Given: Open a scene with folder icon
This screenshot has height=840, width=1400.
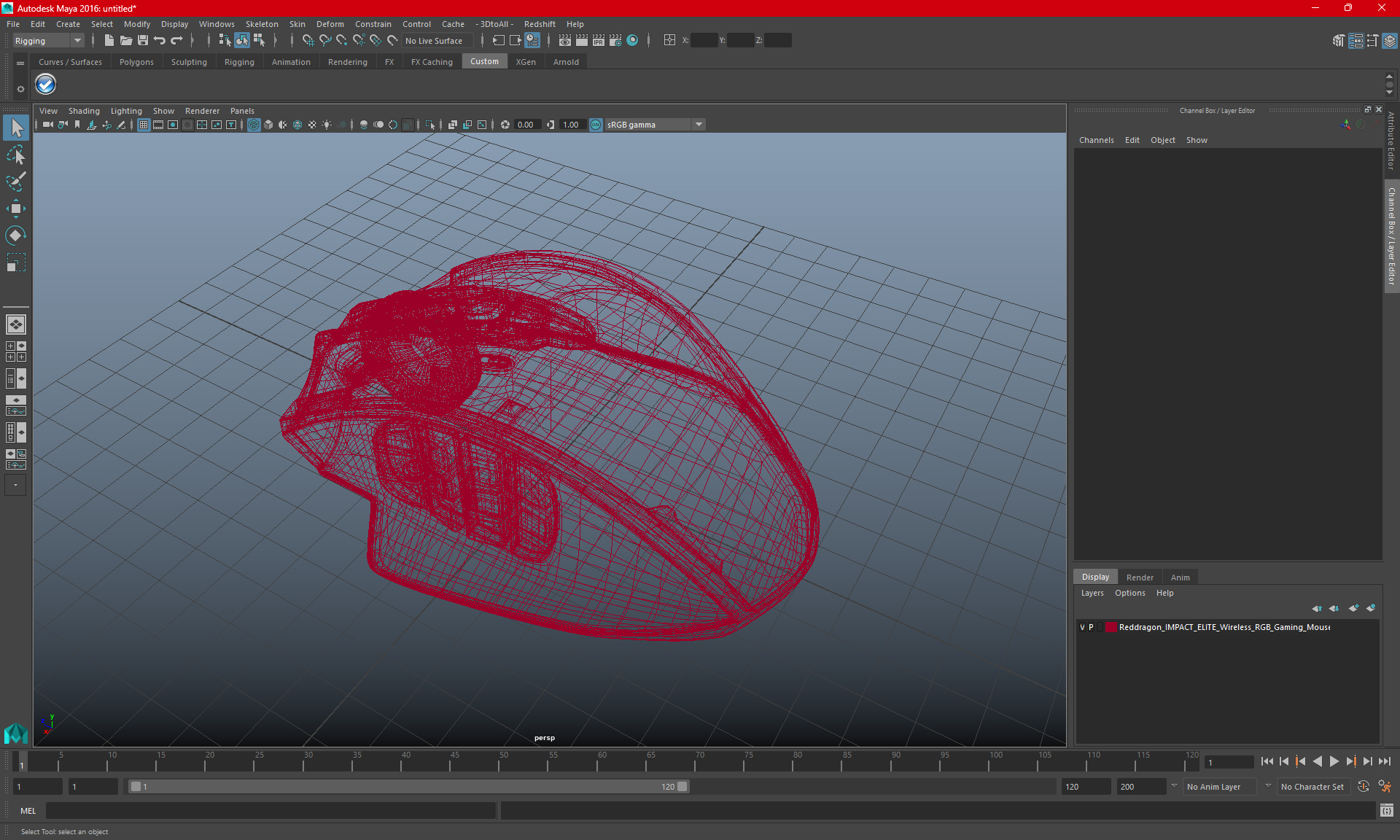Looking at the screenshot, I should tap(125, 41).
